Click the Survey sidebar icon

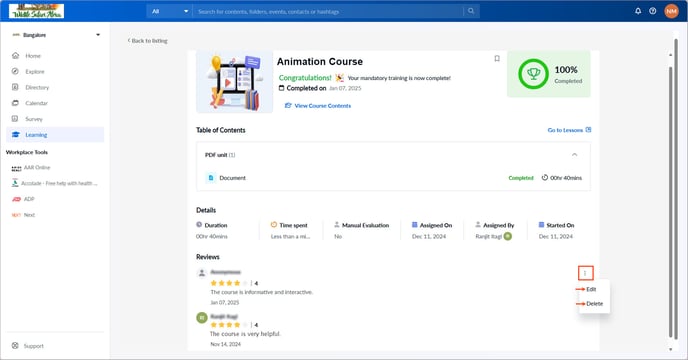pos(15,119)
